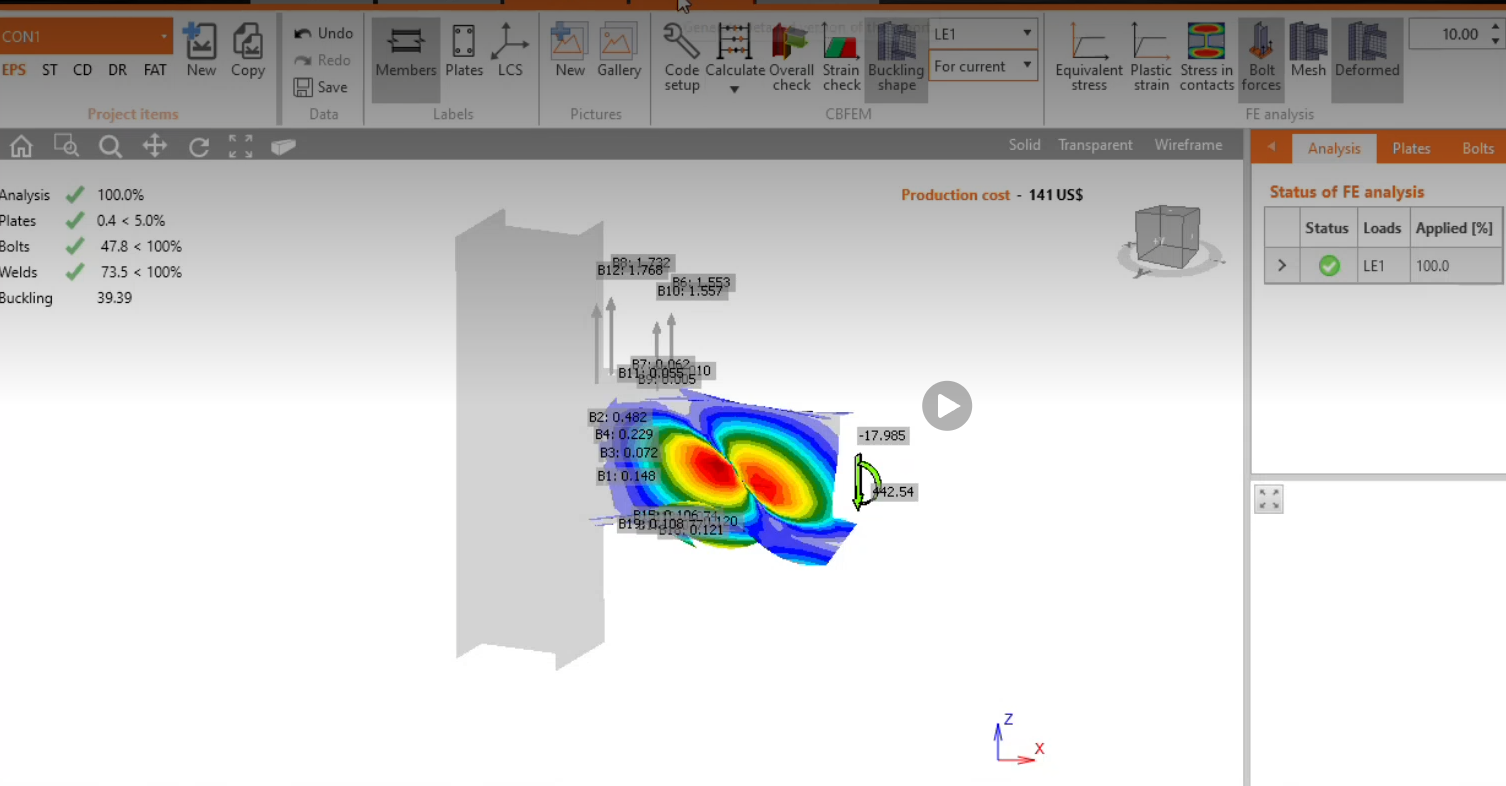Viewport: 1506px width, 786px height.
Task: Open the Plates results tab
Action: pos(1411,148)
